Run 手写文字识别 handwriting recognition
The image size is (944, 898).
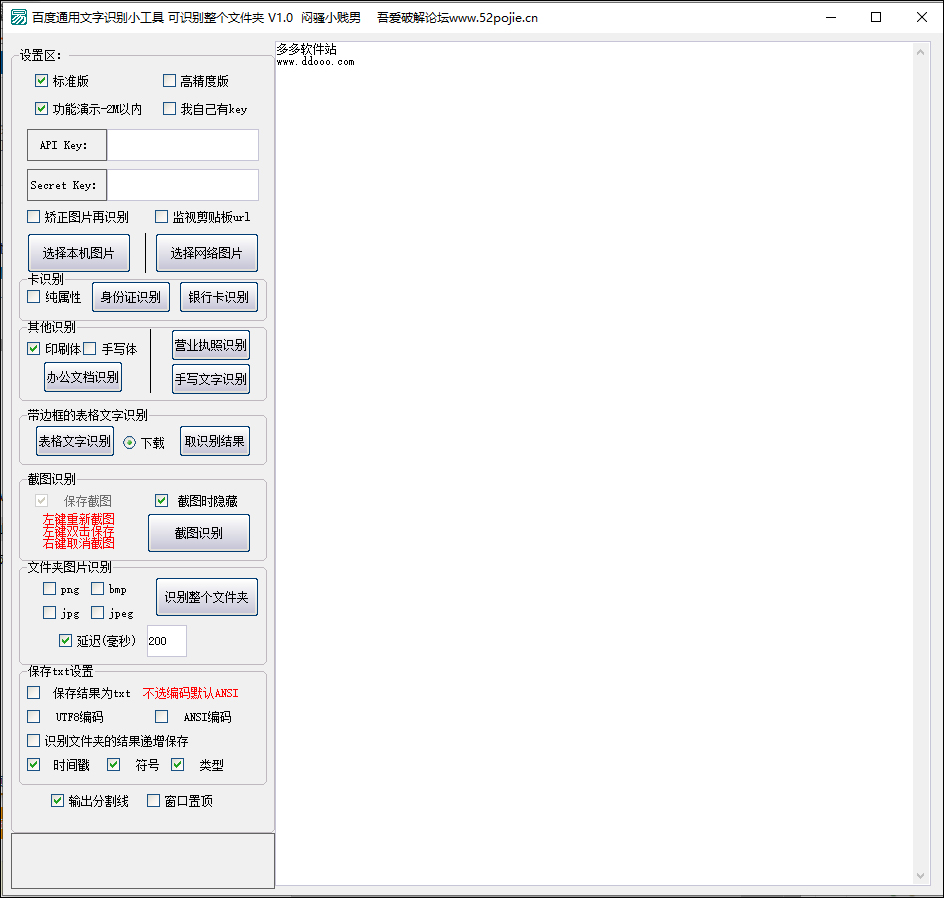pyautogui.click(x=210, y=378)
